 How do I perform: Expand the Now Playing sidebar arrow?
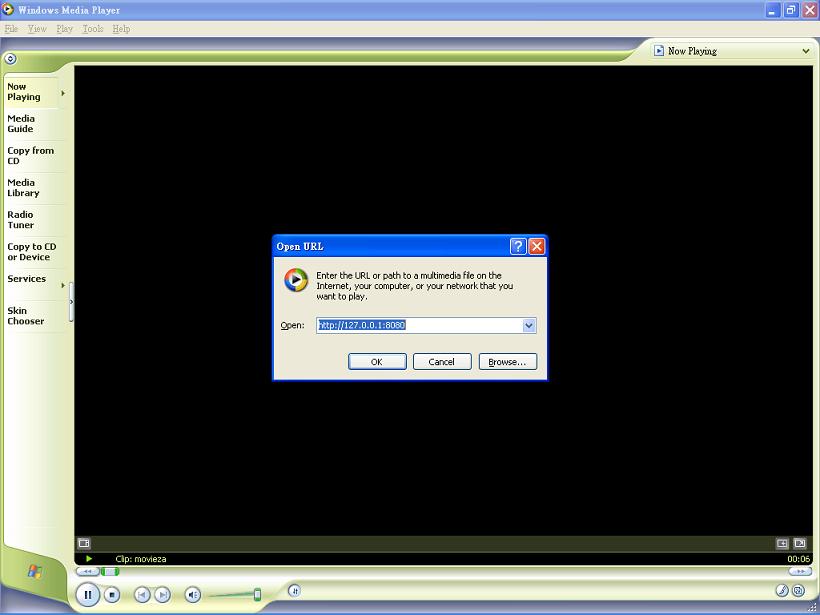(63, 93)
